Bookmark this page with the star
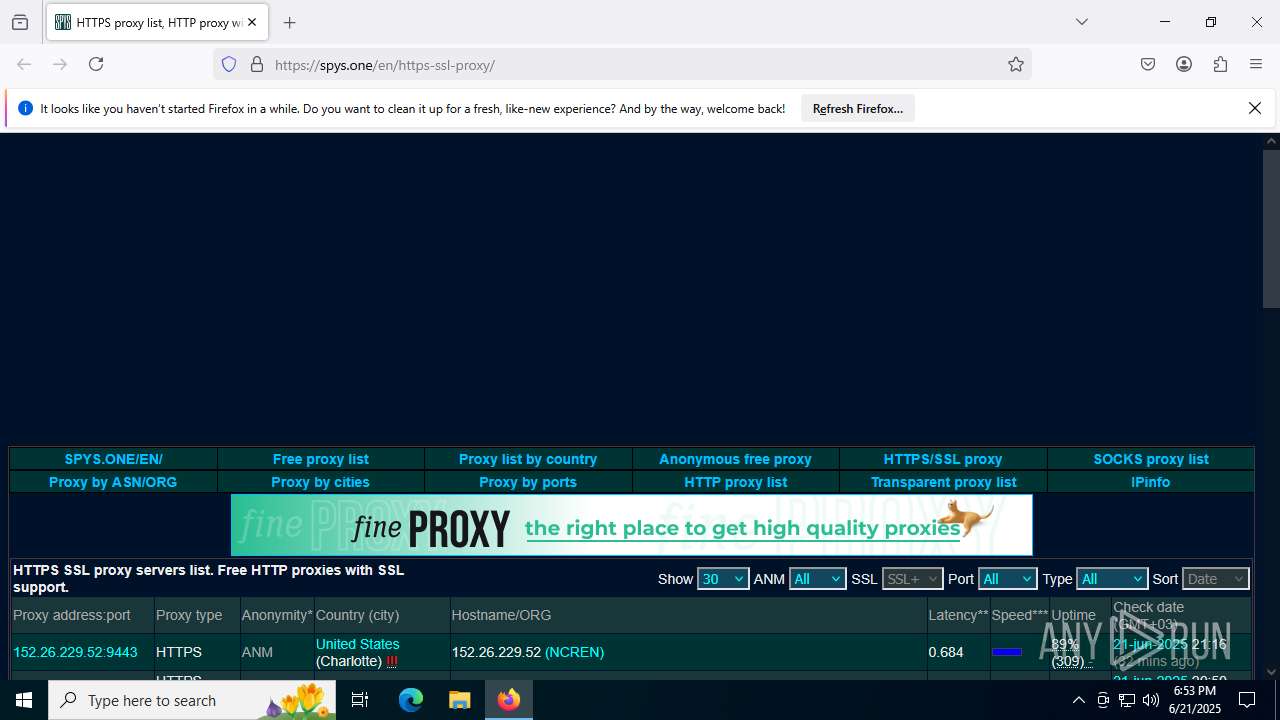Image resolution: width=1280 pixels, height=720 pixels. pyautogui.click(x=1016, y=65)
